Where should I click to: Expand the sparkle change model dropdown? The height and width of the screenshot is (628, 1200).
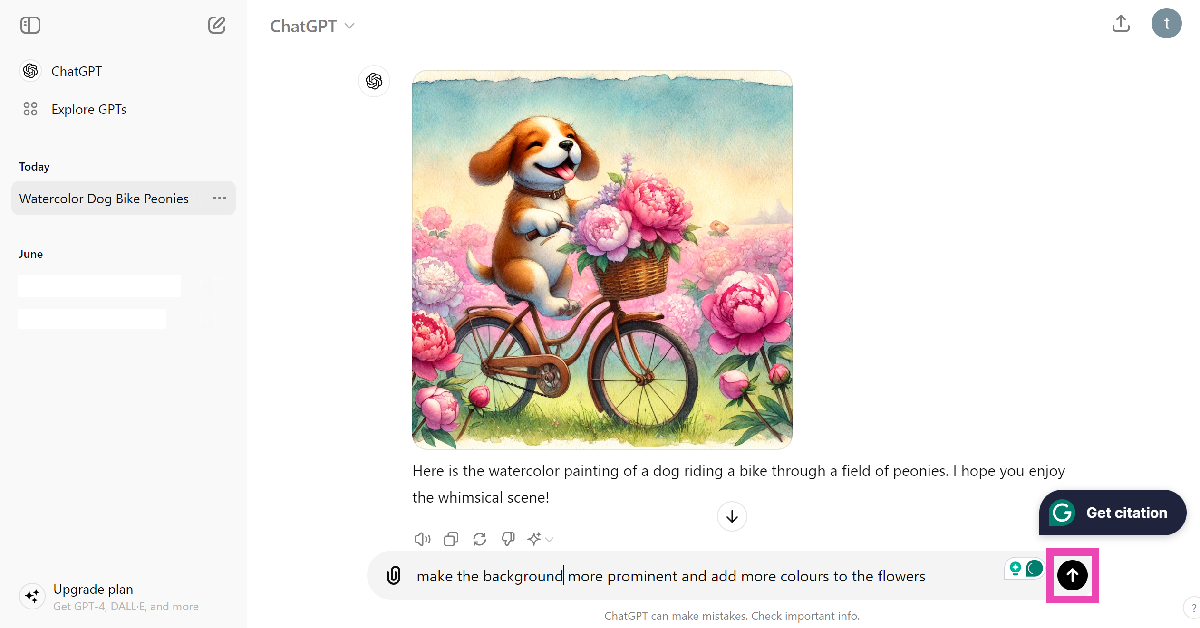tap(540, 539)
